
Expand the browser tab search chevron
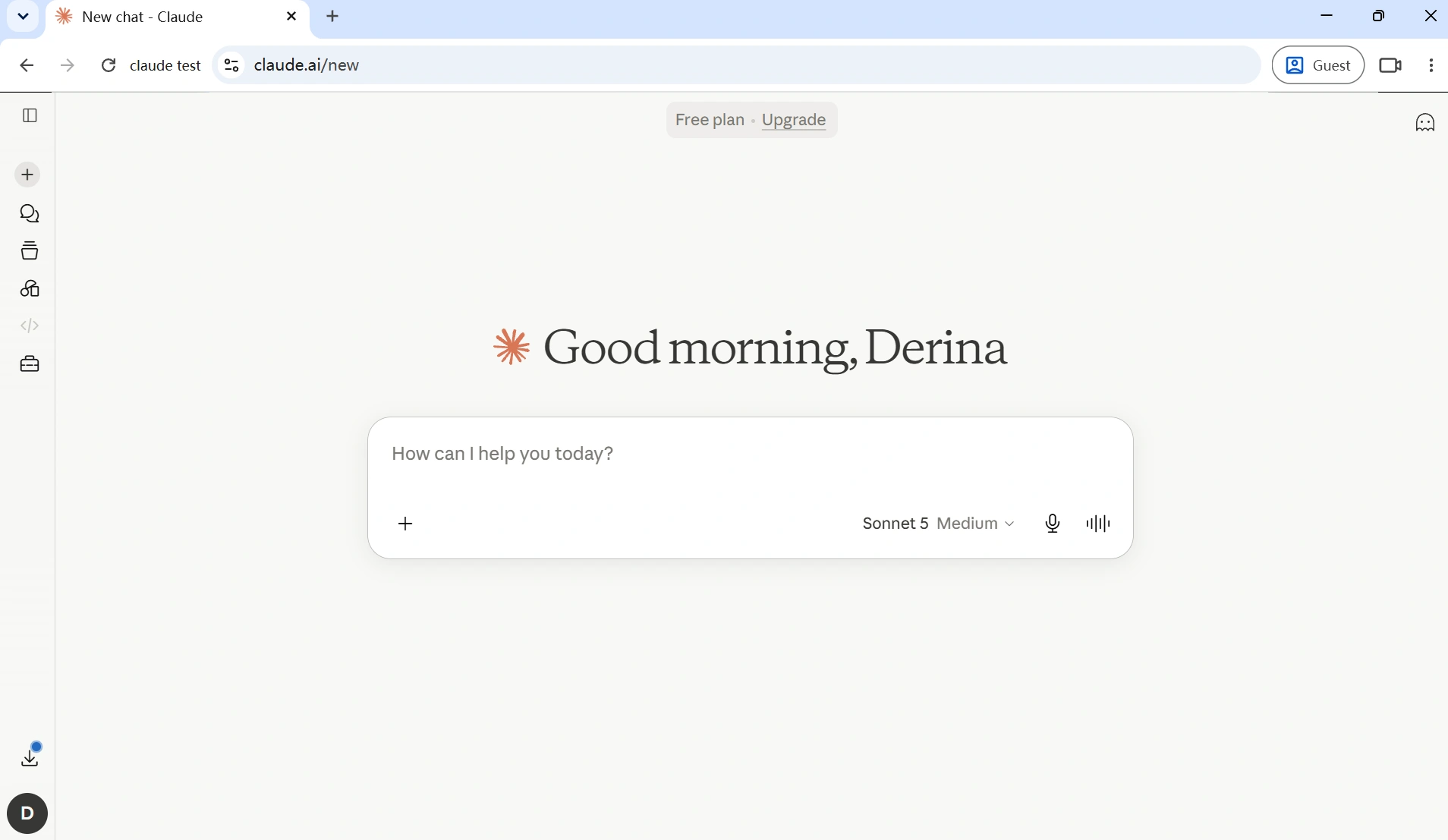[x=23, y=16]
